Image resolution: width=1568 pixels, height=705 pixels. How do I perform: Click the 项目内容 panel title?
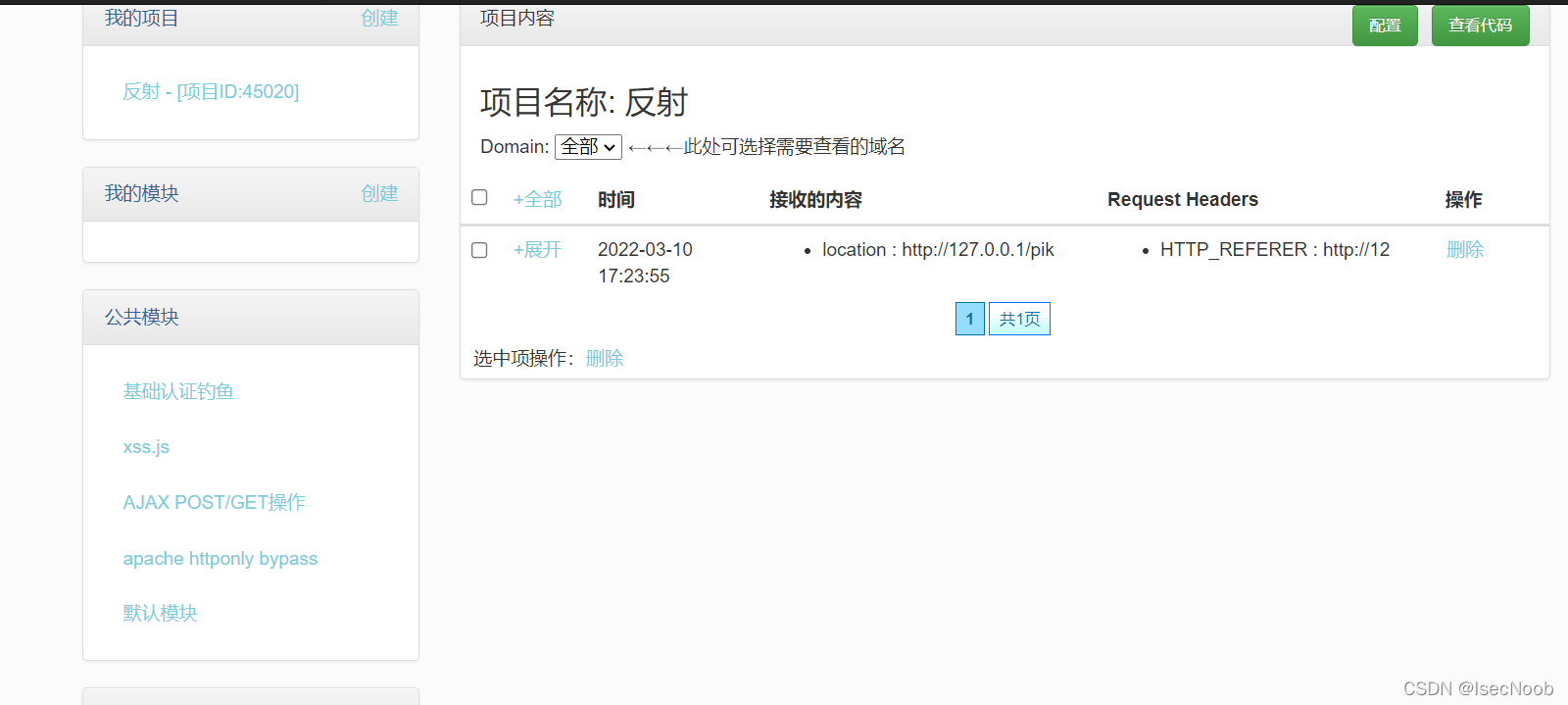pyautogui.click(x=517, y=18)
